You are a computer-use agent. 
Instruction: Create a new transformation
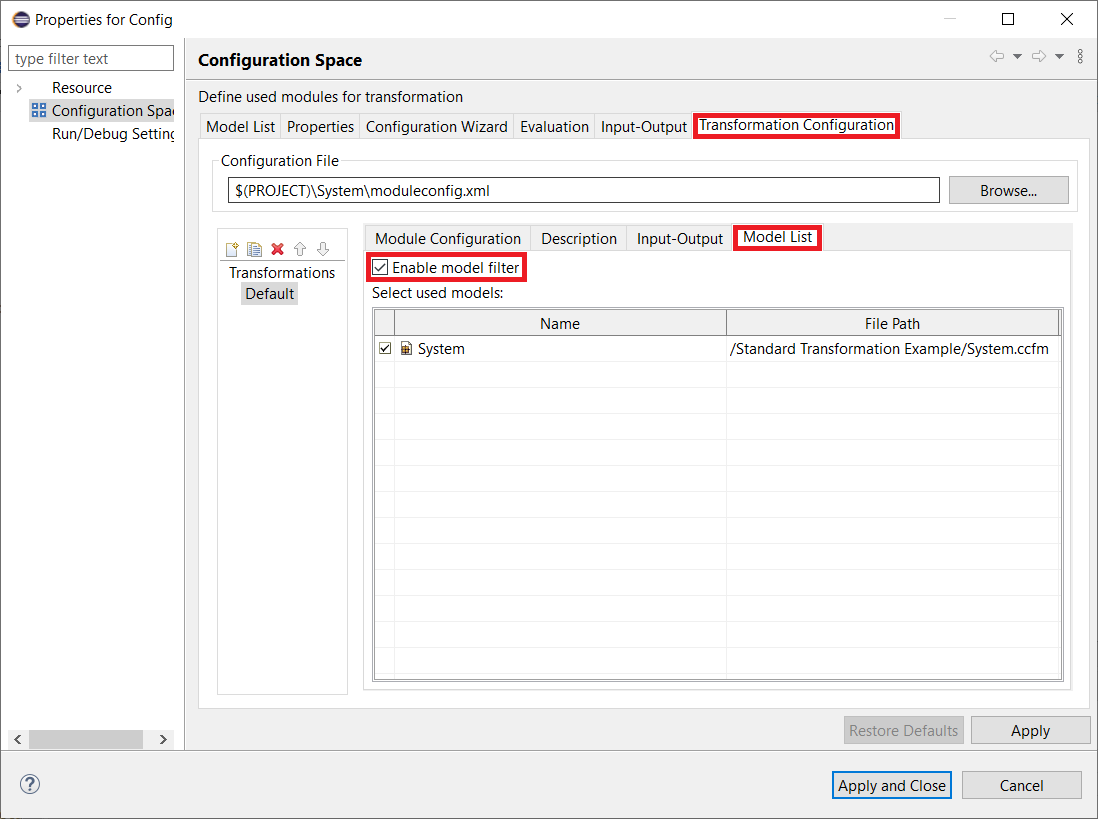231,248
